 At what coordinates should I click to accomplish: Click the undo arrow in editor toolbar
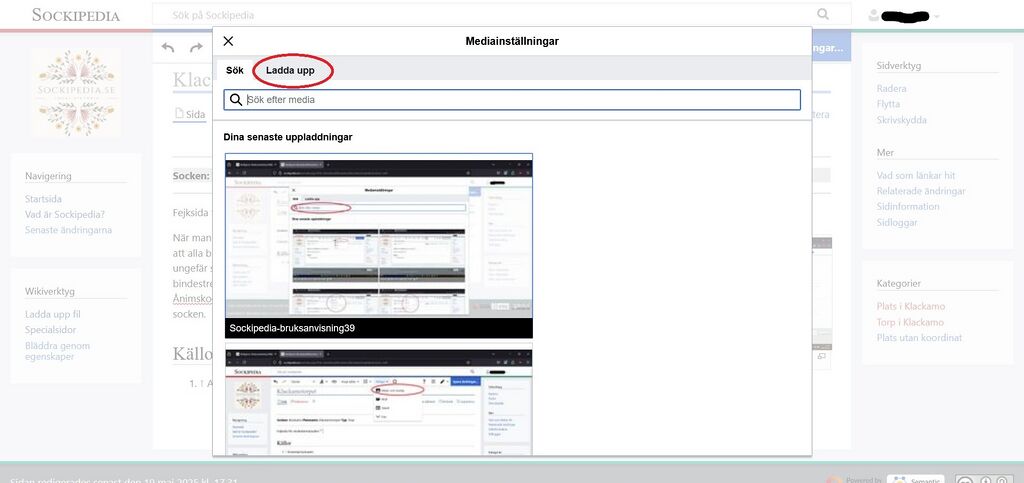click(168, 48)
